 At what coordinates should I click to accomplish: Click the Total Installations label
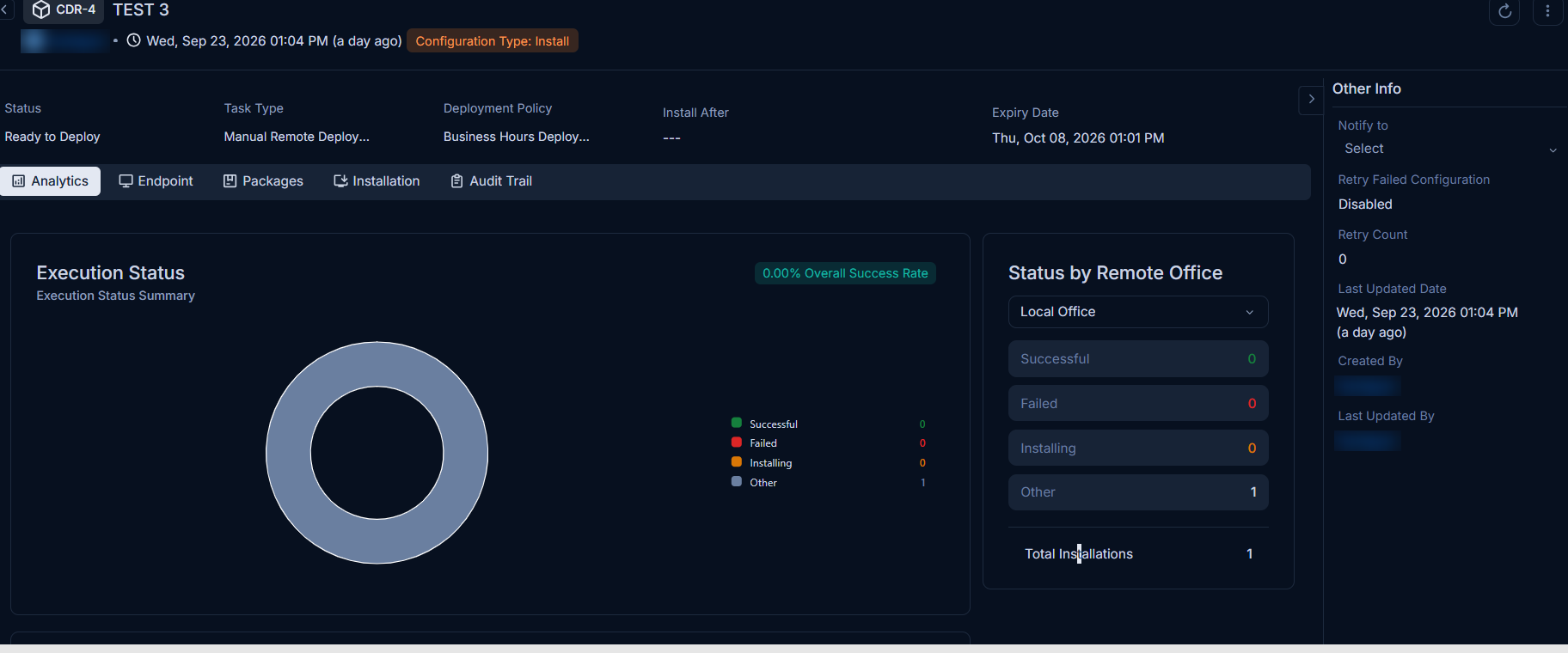[x=1079, y=554]
